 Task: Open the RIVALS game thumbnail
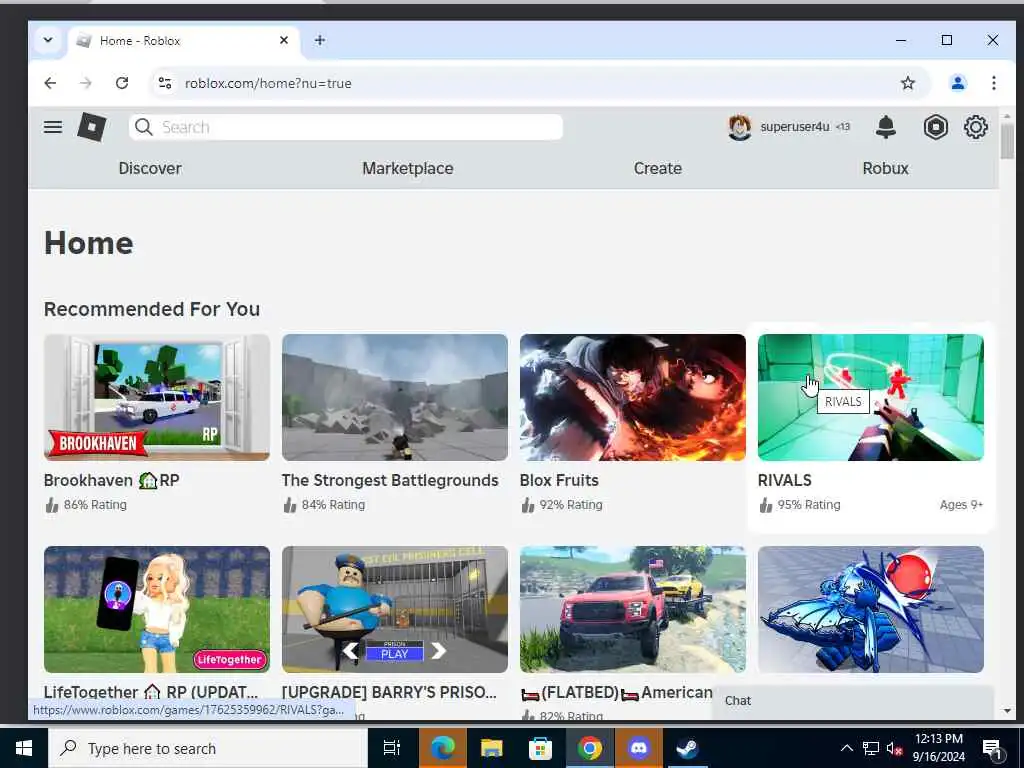click(871, 397)
